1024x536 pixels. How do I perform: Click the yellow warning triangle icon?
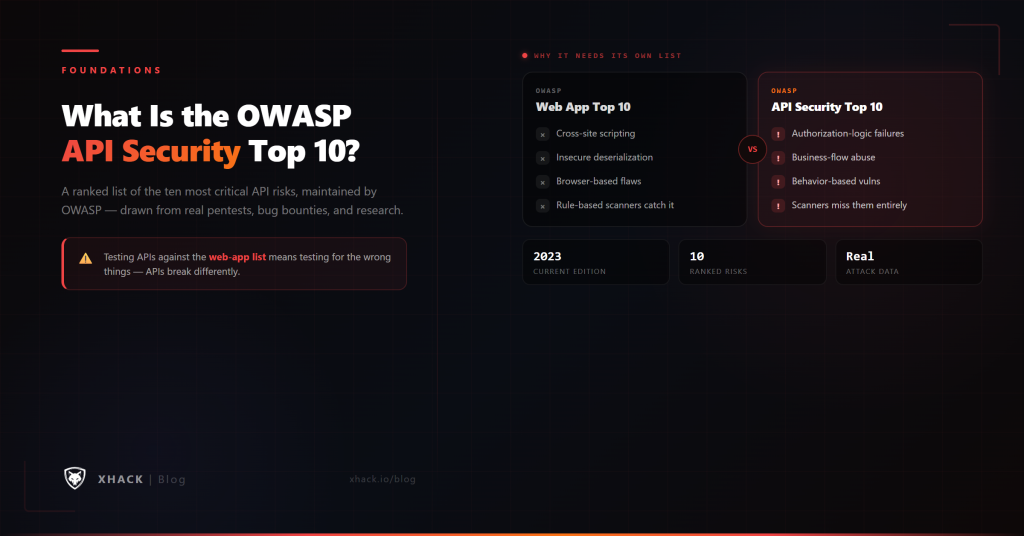point(86,259)
